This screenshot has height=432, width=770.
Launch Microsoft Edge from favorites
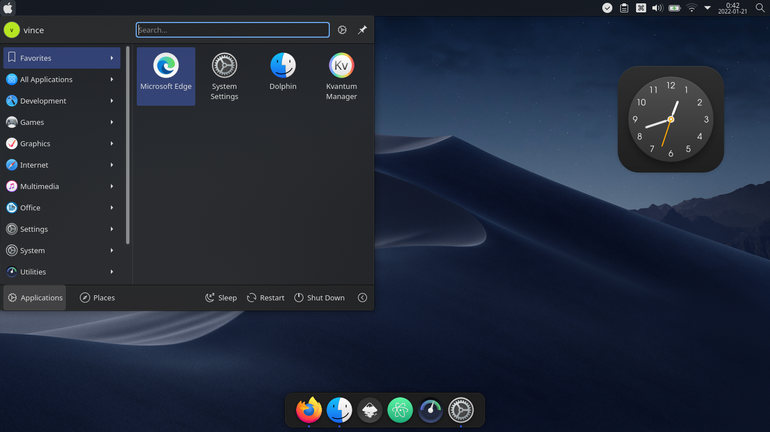pyautogui.click(x=165, y=76)
